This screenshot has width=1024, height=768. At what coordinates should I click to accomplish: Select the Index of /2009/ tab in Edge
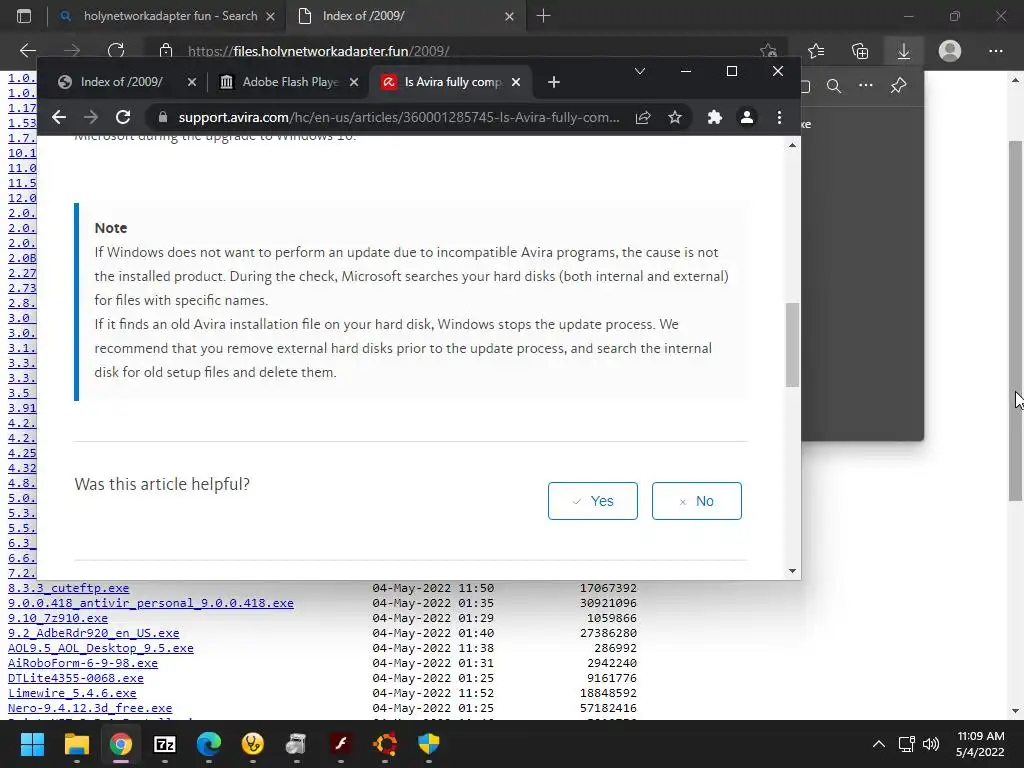pos(405,16)
